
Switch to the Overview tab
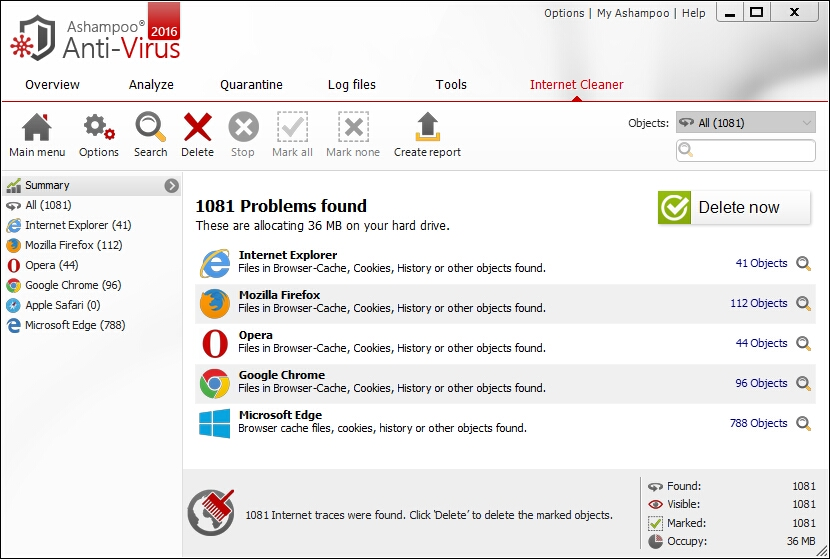tap(52, 85)
